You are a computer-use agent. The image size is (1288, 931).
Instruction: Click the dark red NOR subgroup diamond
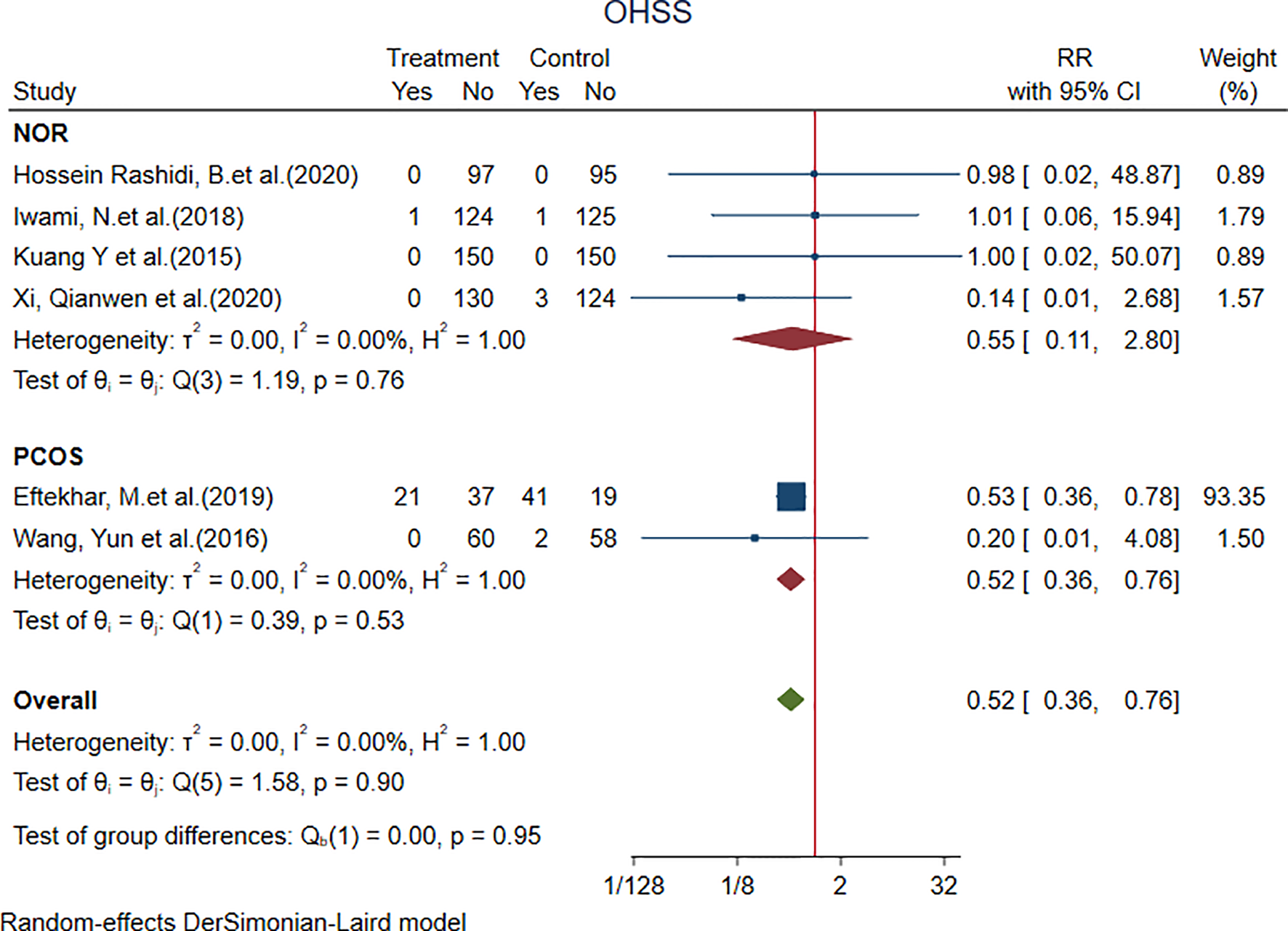click(x=792, y=339)
